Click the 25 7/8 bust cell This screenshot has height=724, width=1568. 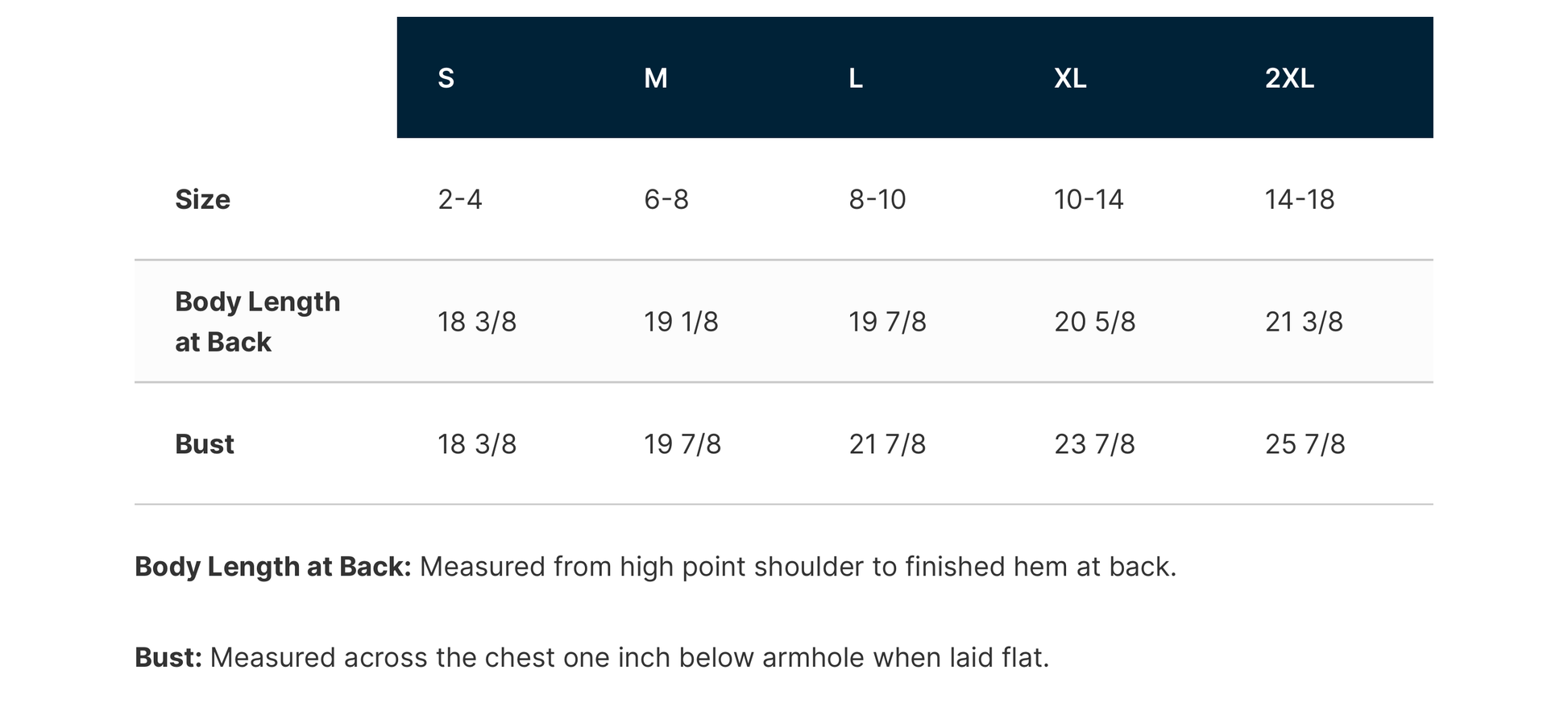pyautogui.click(x=1305, y=444)
